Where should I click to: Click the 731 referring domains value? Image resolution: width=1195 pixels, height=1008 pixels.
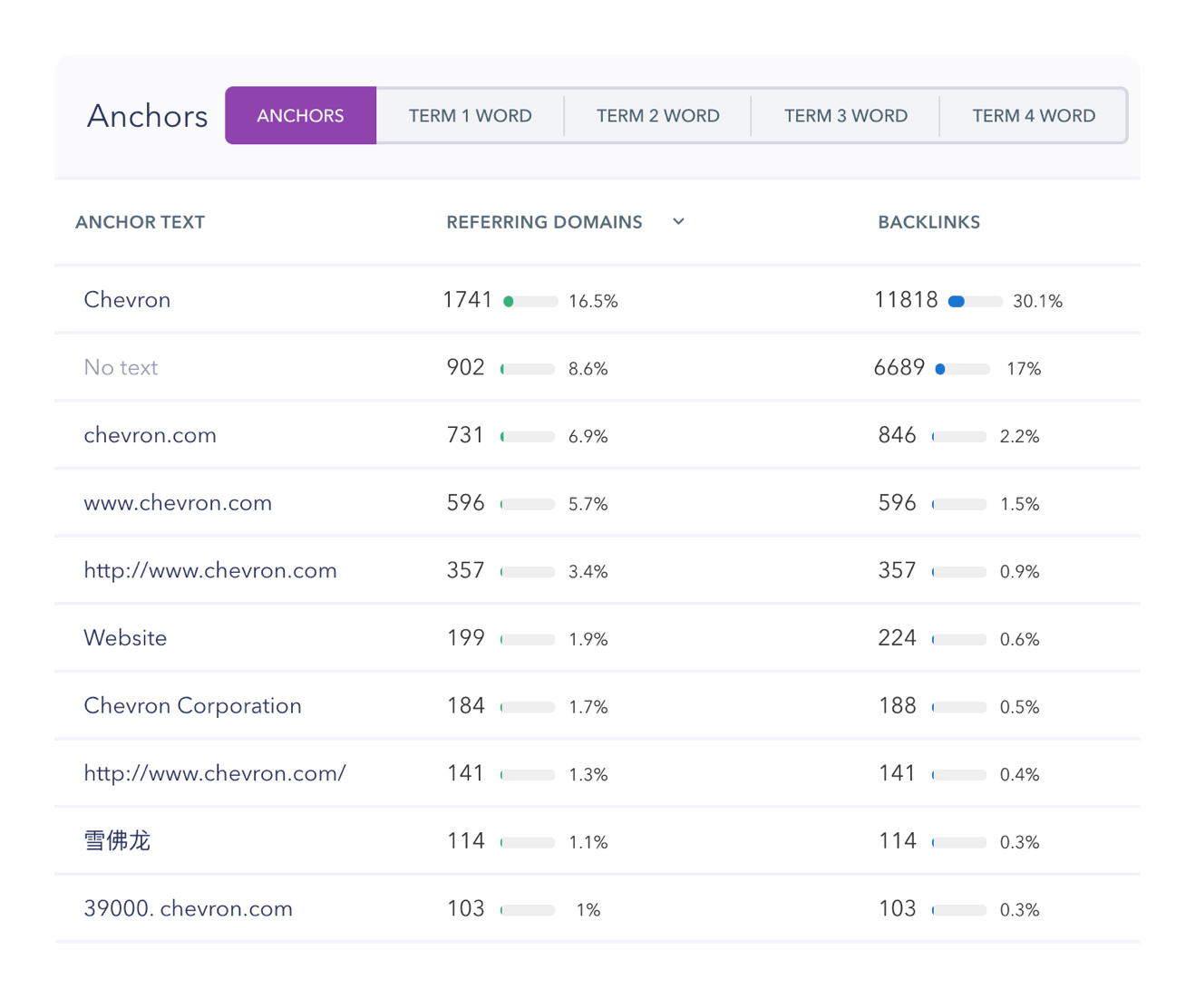[x=465, y=435]
